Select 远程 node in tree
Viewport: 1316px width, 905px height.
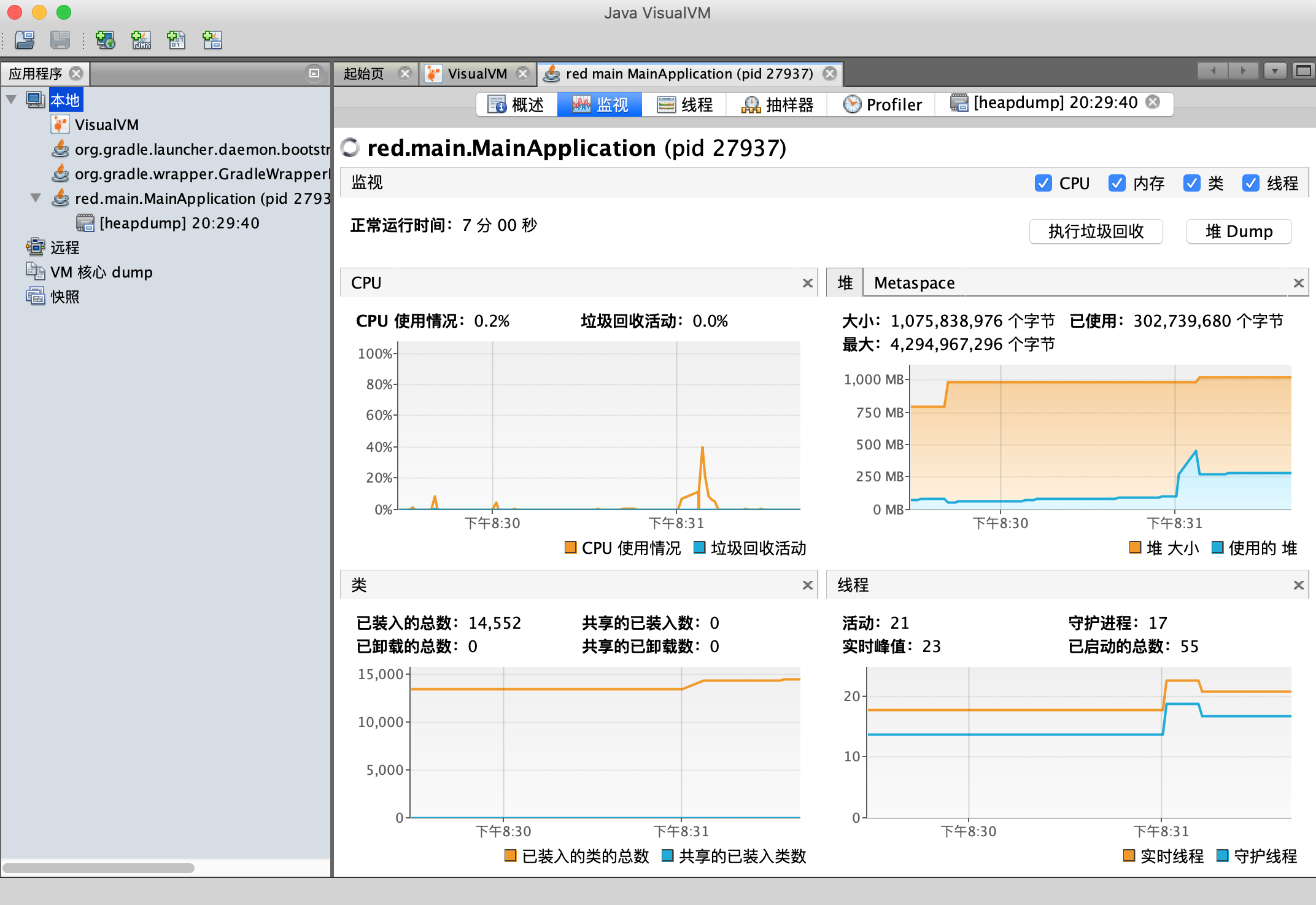[65, 247]
